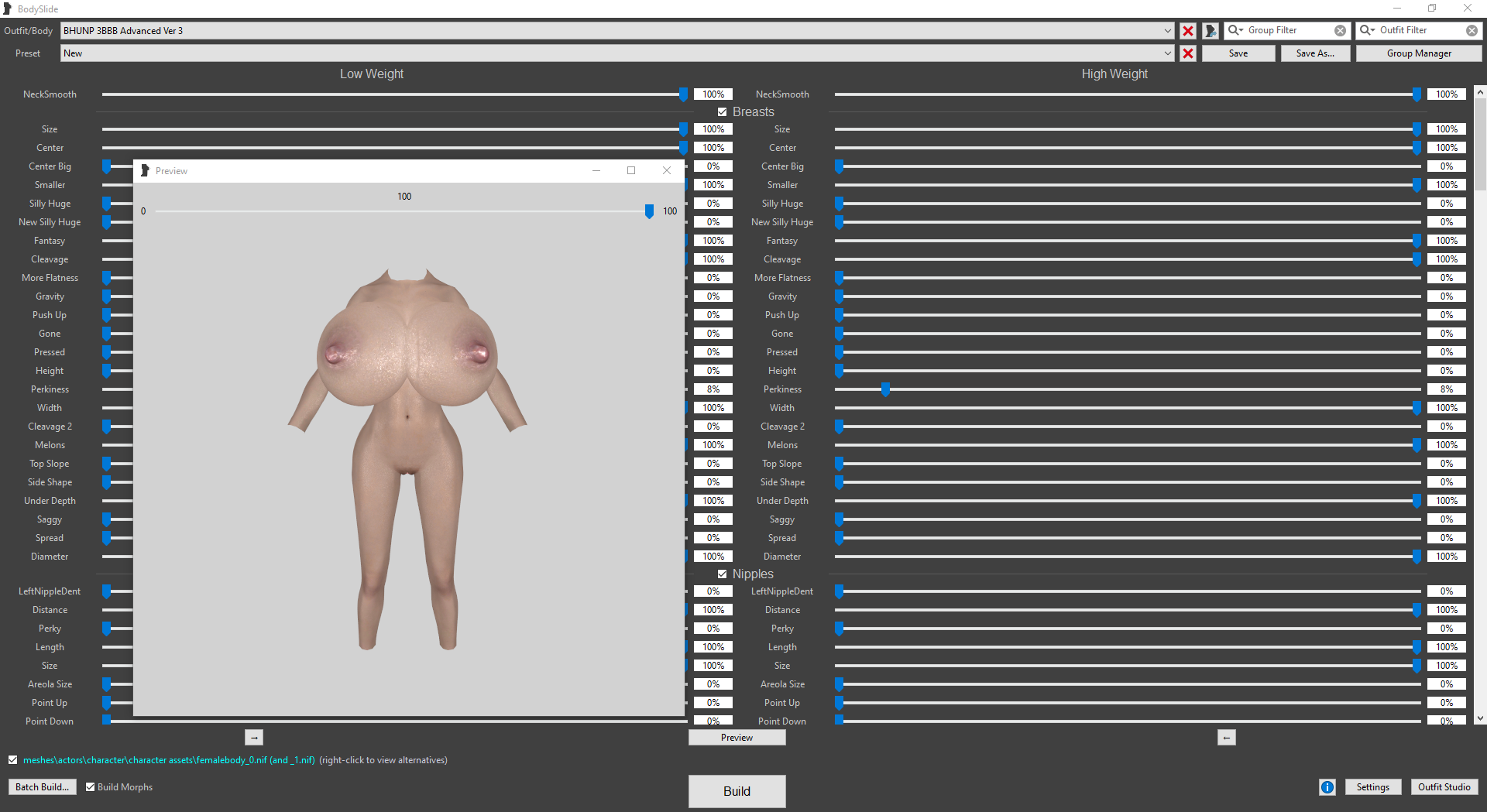Click the slider list scrollbar down arrow
Viewport: 1487px width, 812px height.
[1480, 718]
